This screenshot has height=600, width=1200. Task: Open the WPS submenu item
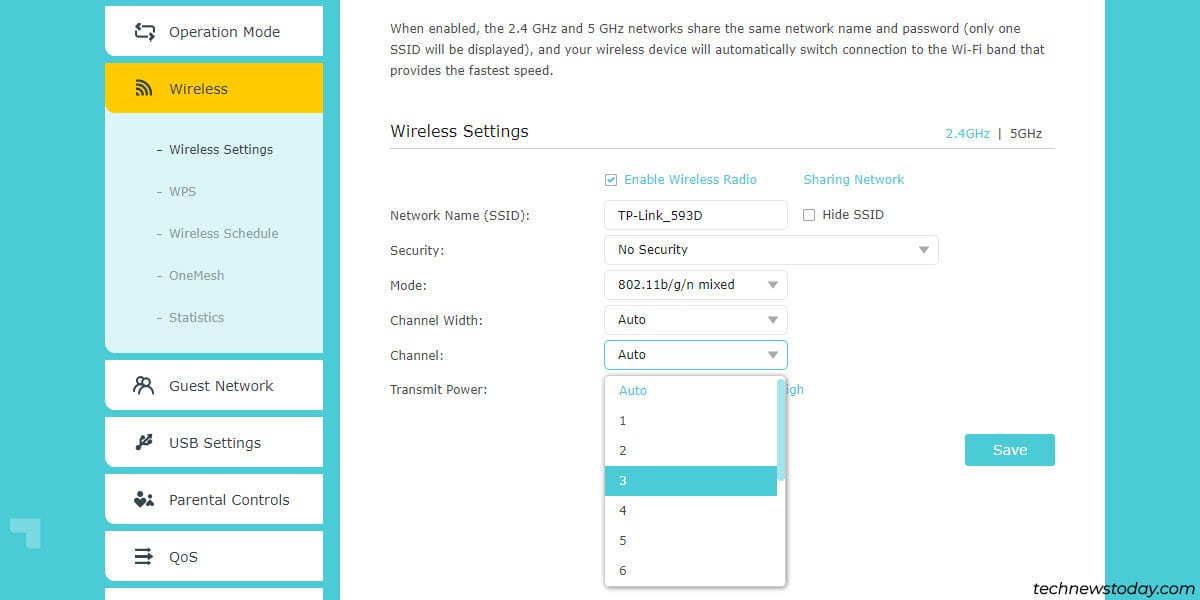coord(183,192)
